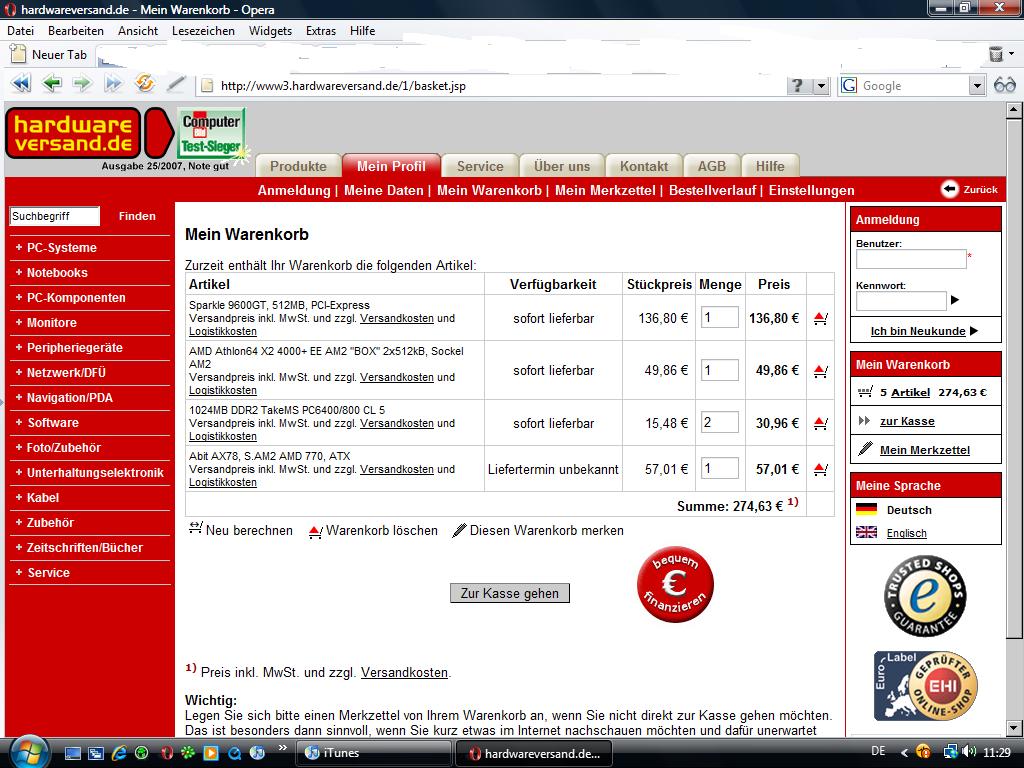Click the quantity field for Abit AX78
The image size is (1024, 768).
click(x=720, y=468)
